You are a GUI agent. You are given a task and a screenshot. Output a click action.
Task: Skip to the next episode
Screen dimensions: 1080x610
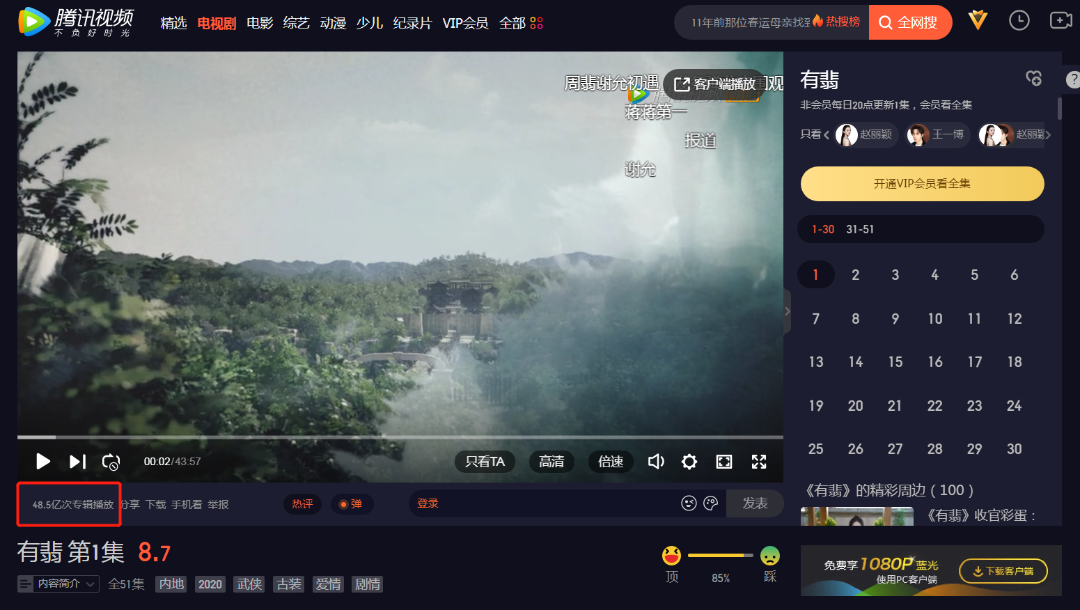(x=77, y=461)
